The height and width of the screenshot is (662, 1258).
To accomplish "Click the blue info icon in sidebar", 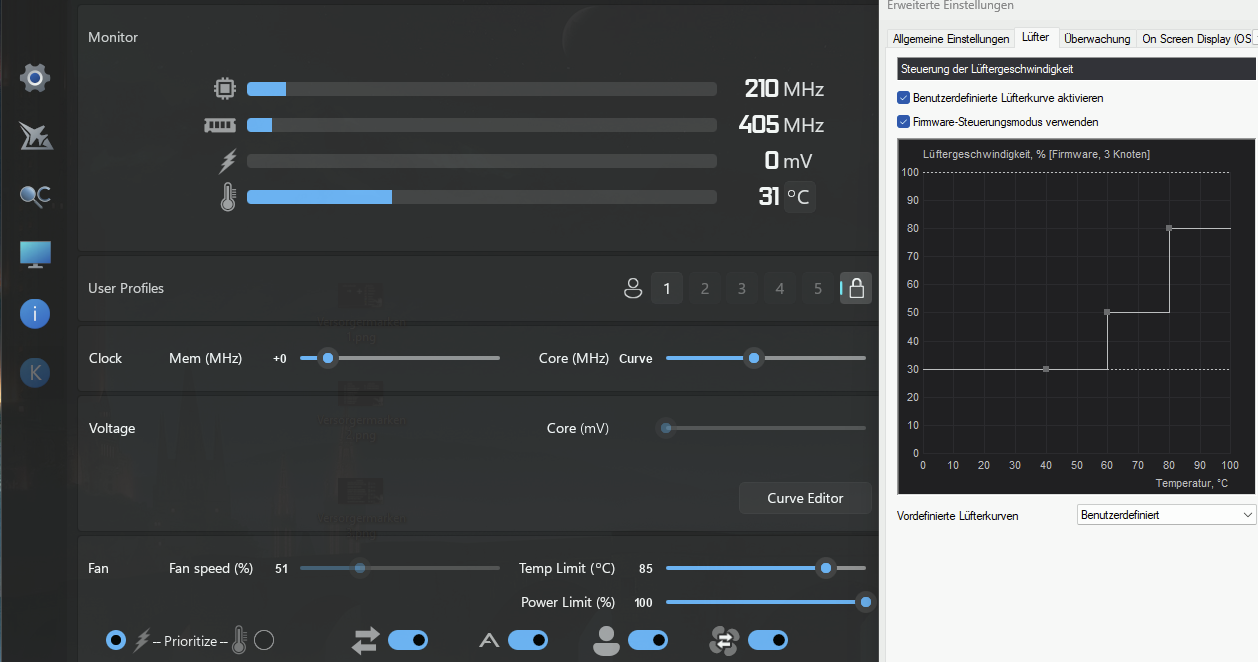I will (35, 314).
